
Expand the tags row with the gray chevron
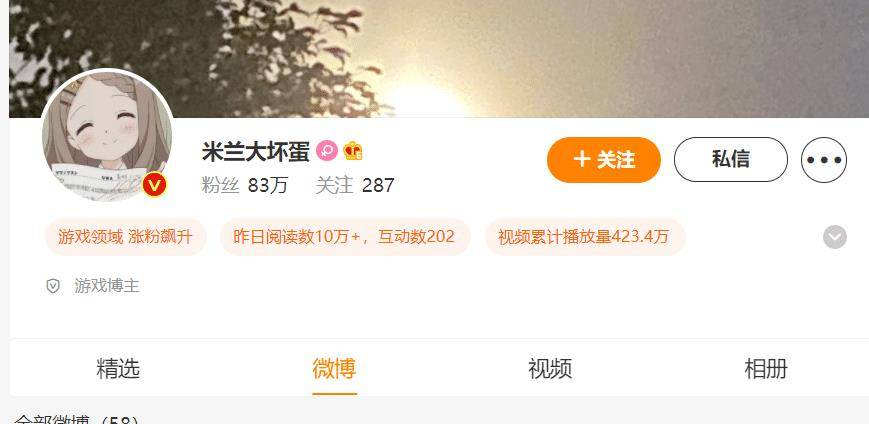click(x=835, y=237)
